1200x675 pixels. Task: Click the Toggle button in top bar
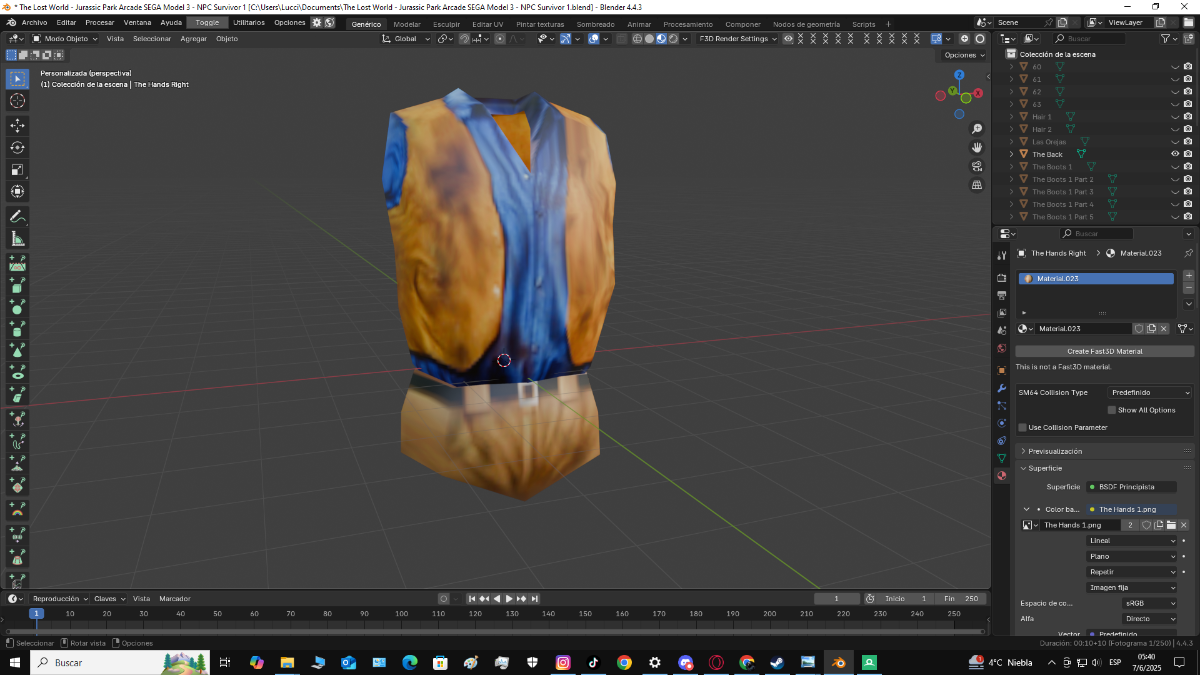pyautogui.click(x=207, y=22)
